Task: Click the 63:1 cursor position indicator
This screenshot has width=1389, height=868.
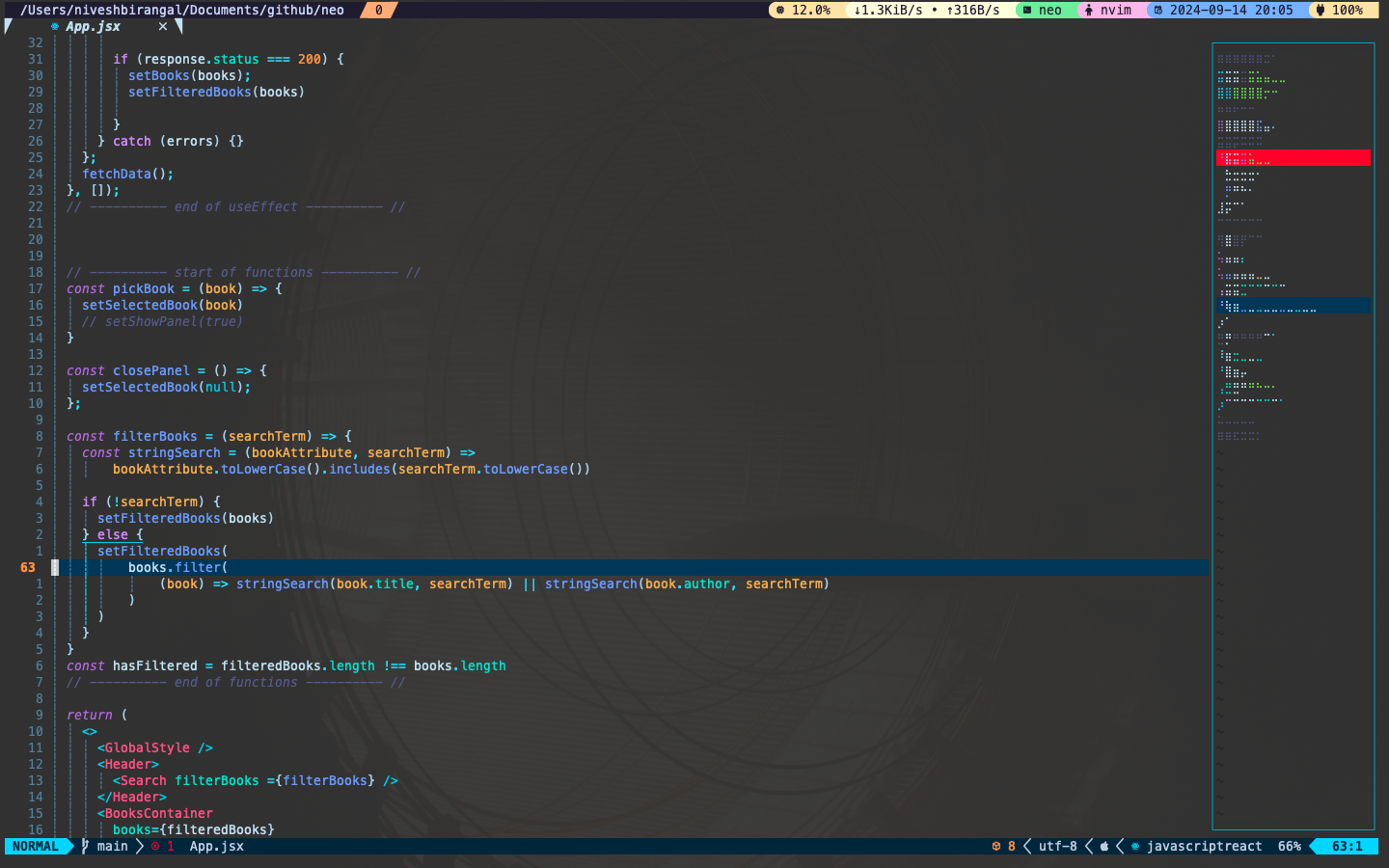Action: (x=1348, y=847)
